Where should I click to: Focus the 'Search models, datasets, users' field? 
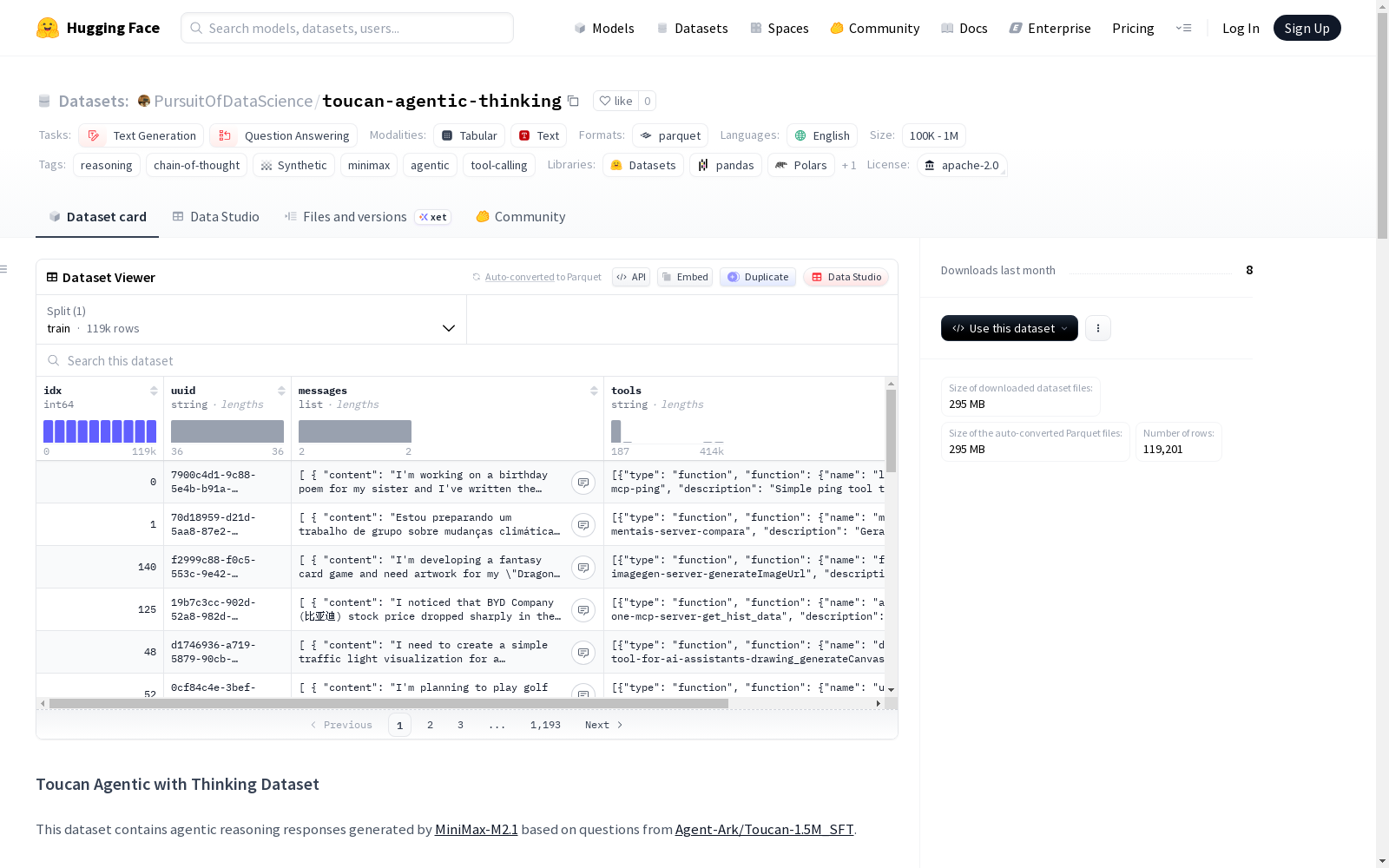pos(347,28)
